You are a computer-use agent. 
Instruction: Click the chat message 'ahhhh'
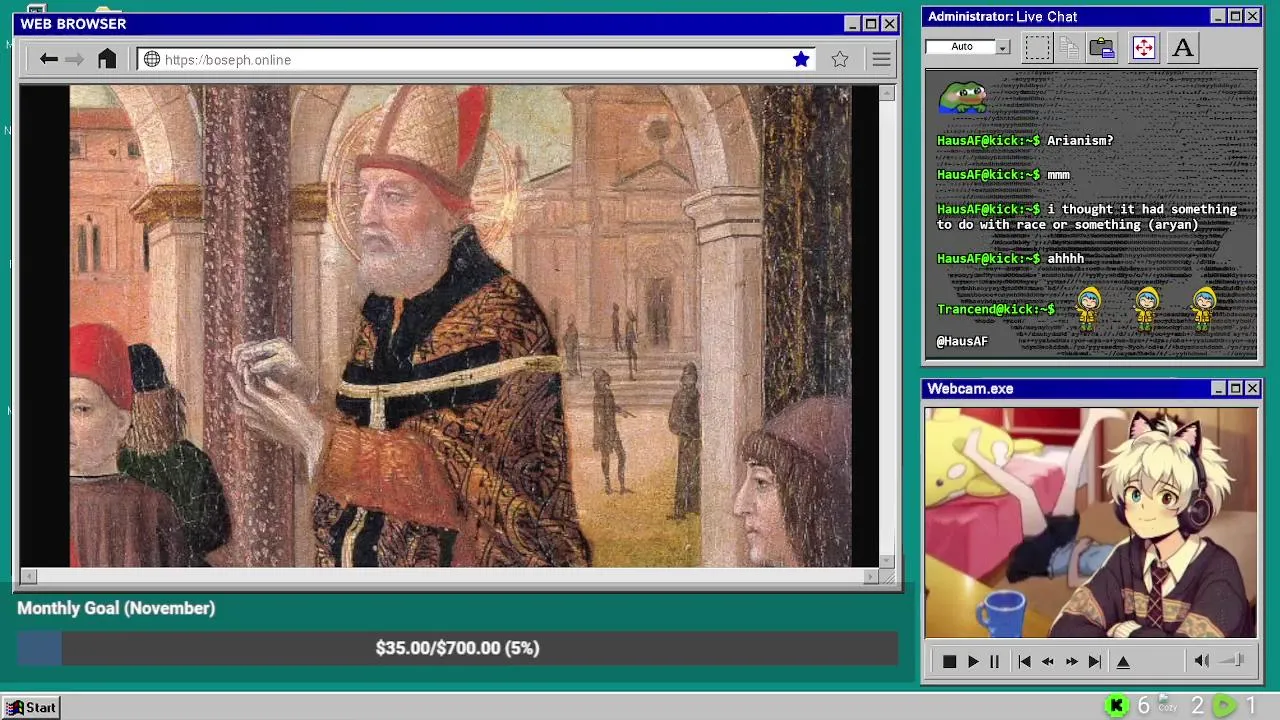pos(1066,259)
